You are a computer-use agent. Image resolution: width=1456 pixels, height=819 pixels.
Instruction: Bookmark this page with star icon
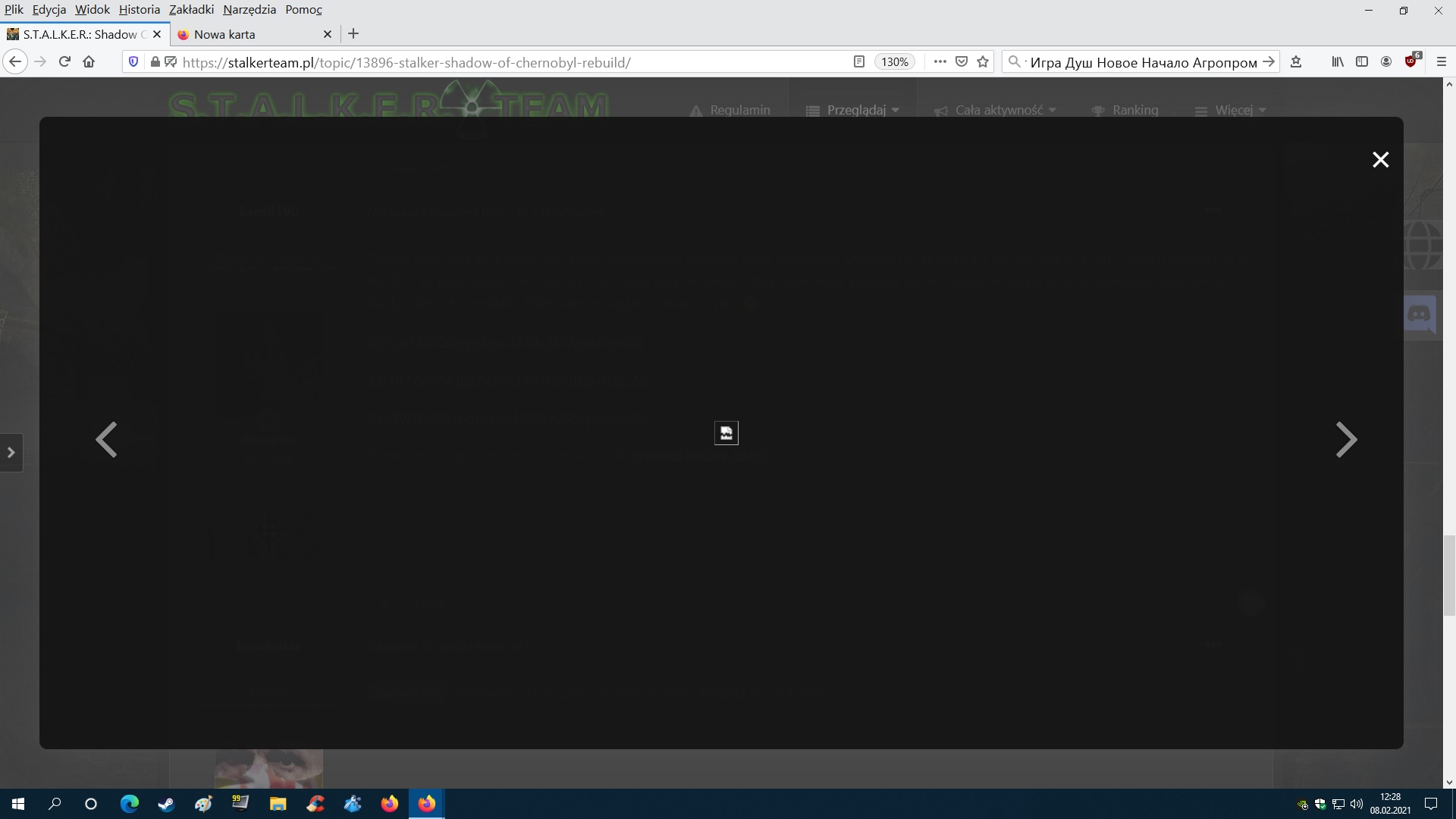[x=983, y=62]
